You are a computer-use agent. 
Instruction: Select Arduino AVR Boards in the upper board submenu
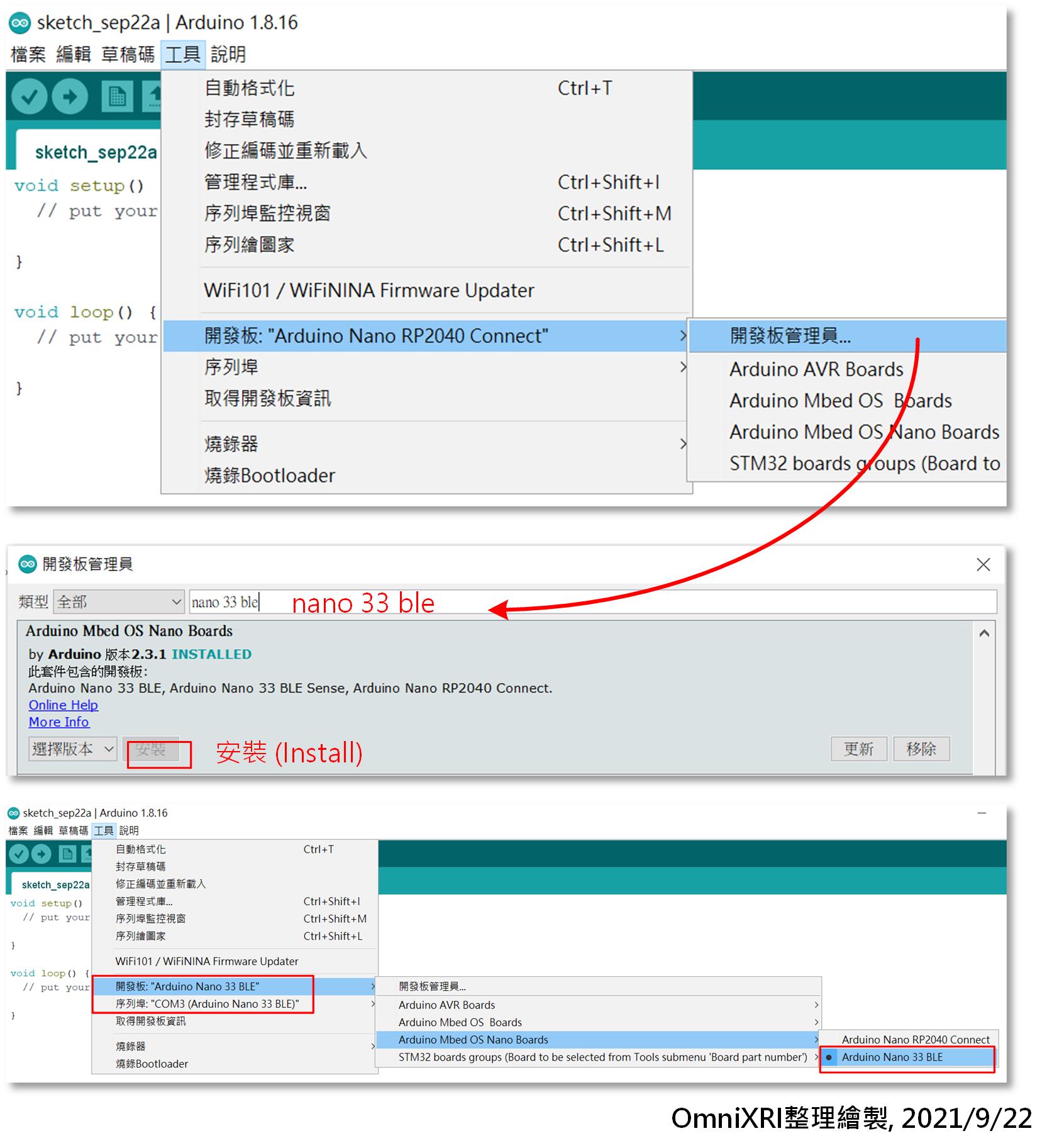coord(848,369)
